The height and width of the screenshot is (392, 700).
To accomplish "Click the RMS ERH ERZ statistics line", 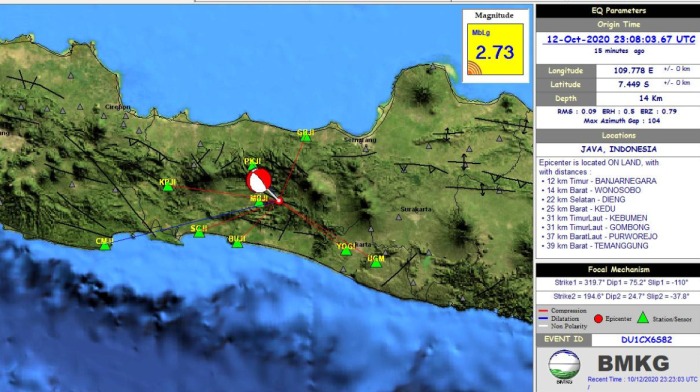I will 617,112.
